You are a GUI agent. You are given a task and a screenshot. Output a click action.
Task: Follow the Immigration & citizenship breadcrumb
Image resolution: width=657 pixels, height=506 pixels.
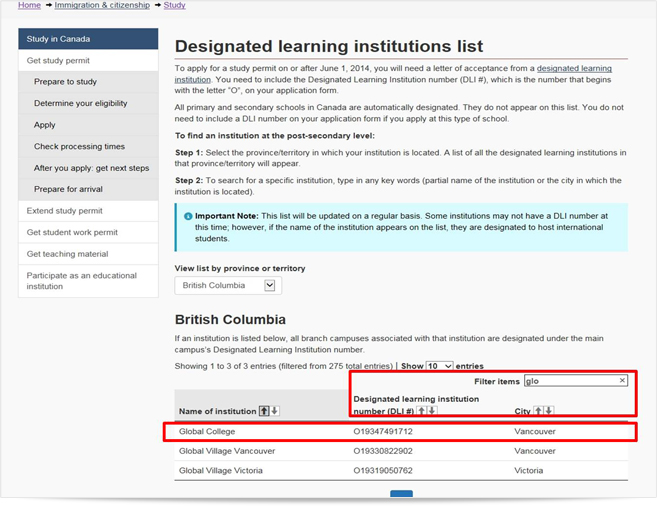pyautogui.click(x=102, y=5)
